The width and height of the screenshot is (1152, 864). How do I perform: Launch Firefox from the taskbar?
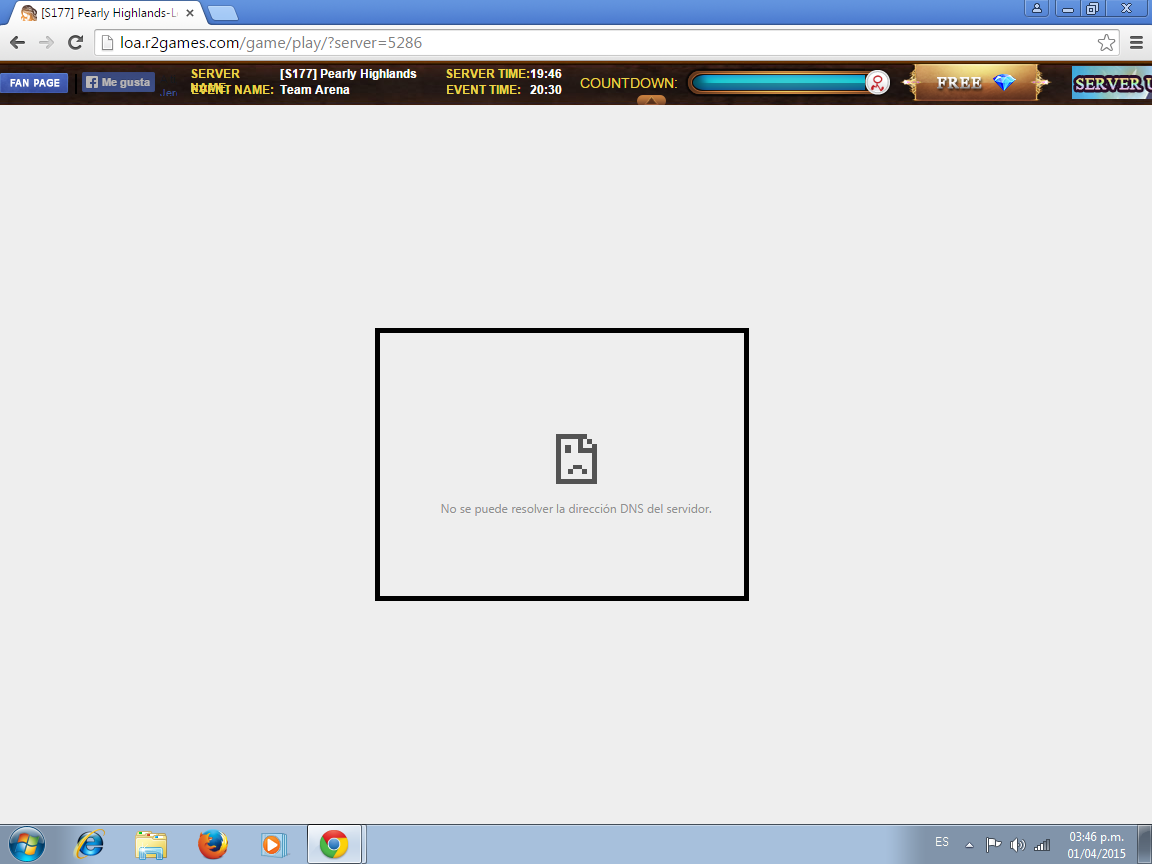(212, 844)
